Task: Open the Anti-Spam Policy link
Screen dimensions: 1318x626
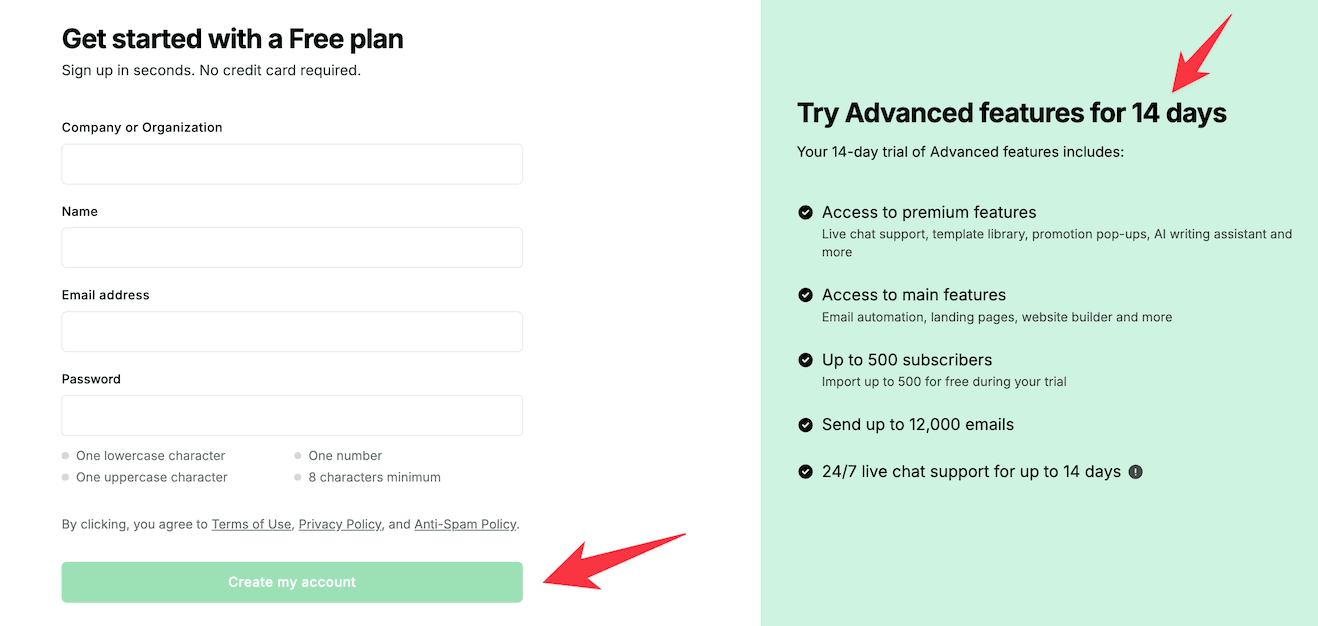Action: 465,523
